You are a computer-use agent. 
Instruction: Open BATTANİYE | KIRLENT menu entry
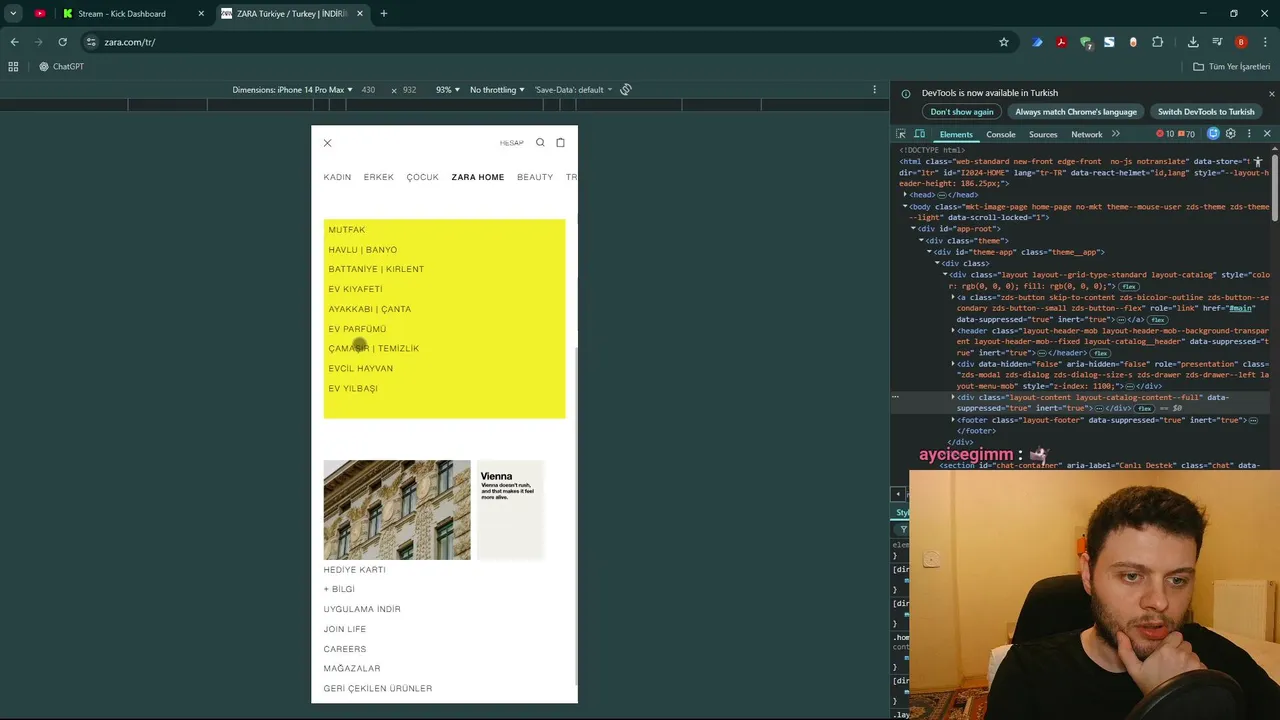click(376, 269)
